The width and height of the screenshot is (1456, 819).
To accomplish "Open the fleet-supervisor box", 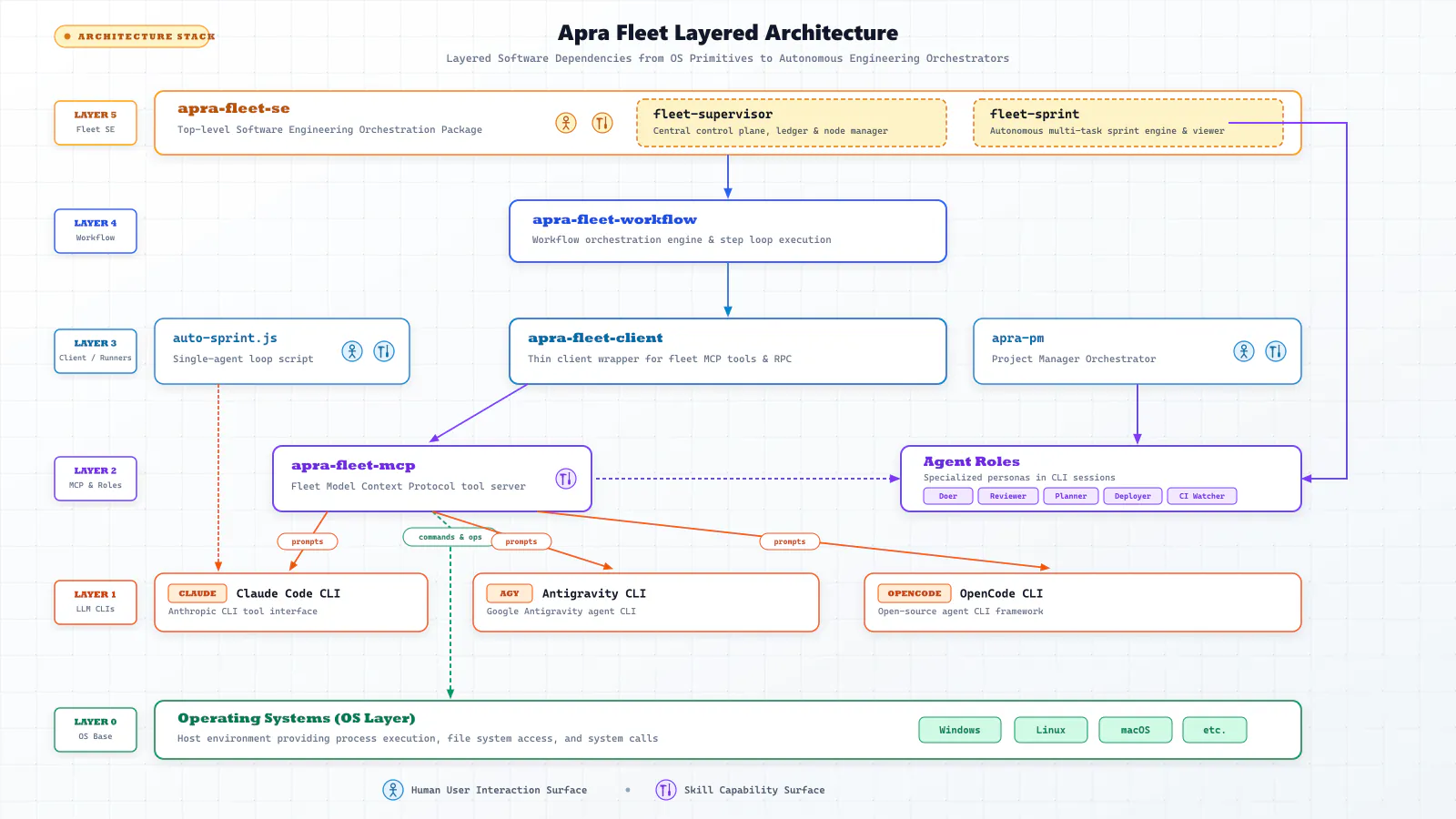I will point(792,123).
